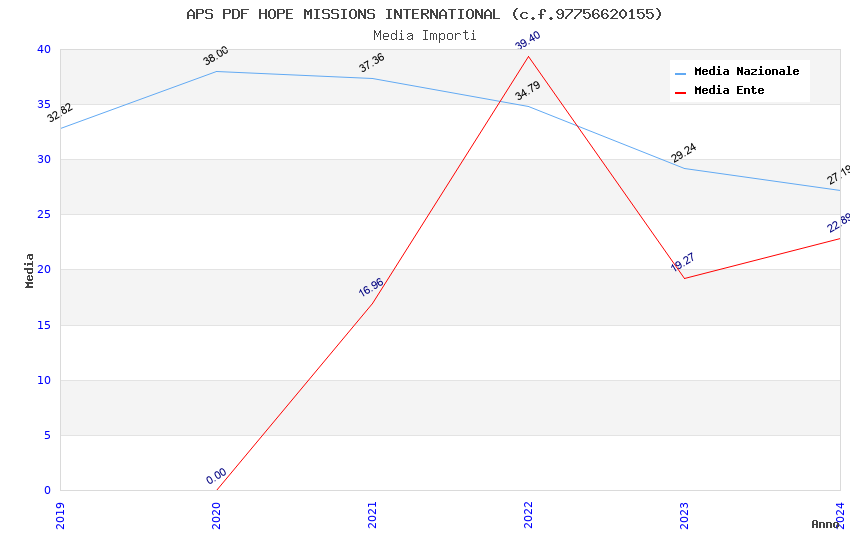850x550 pixels.
Task: Click the 29.24 national average label
Action: pyautogui.click(x=683, y=153)
